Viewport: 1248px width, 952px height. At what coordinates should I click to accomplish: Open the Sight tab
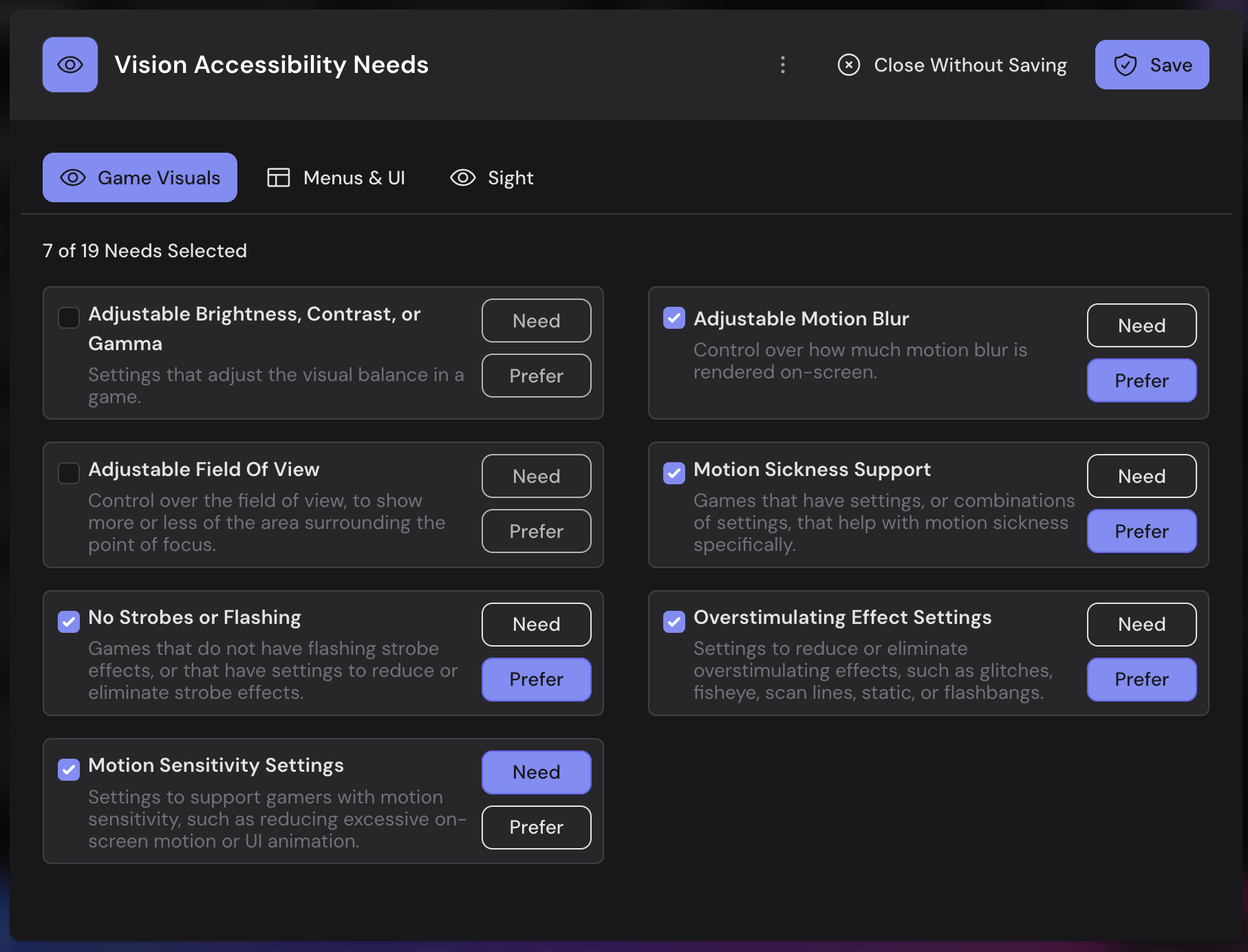click(510, 177)
